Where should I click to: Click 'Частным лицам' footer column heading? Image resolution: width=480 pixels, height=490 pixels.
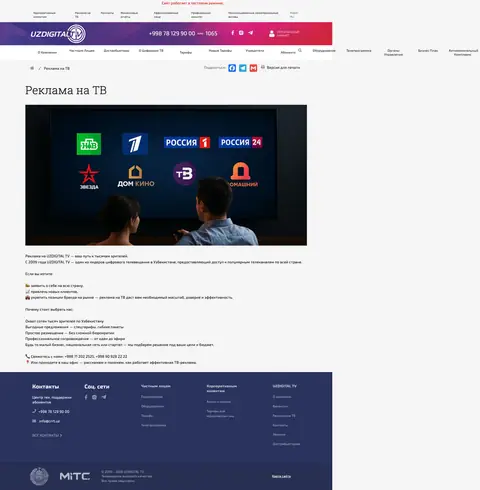point(156,386)
